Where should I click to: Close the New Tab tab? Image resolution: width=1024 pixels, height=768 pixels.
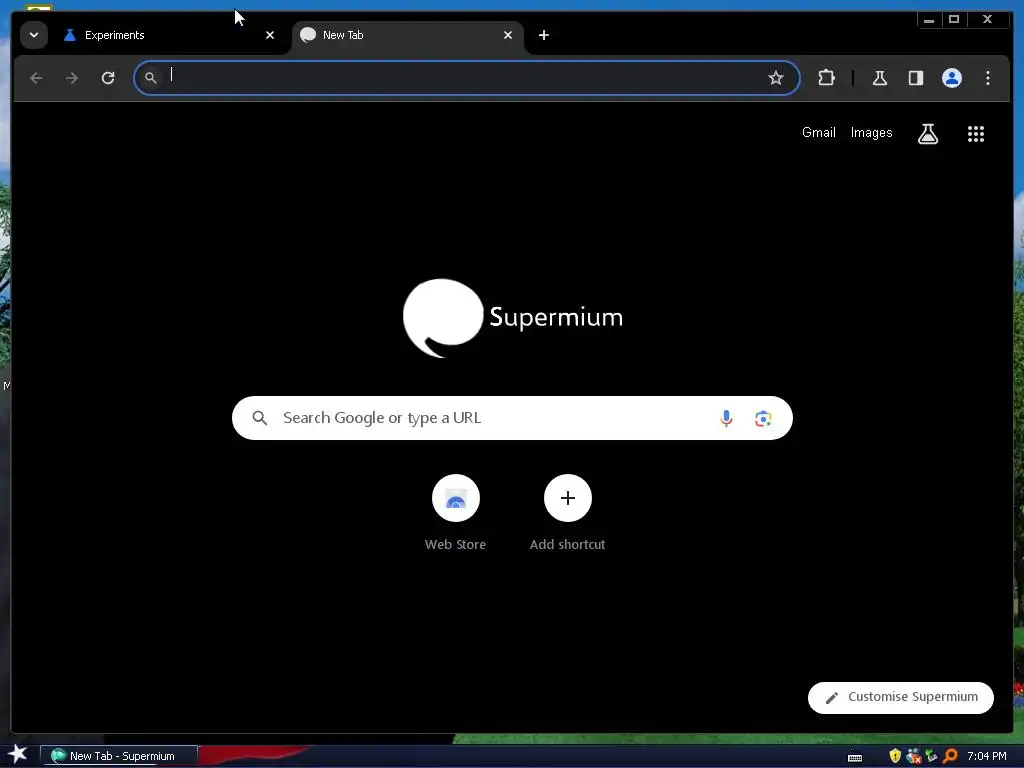pyautogui.click(x=508, y=35)
